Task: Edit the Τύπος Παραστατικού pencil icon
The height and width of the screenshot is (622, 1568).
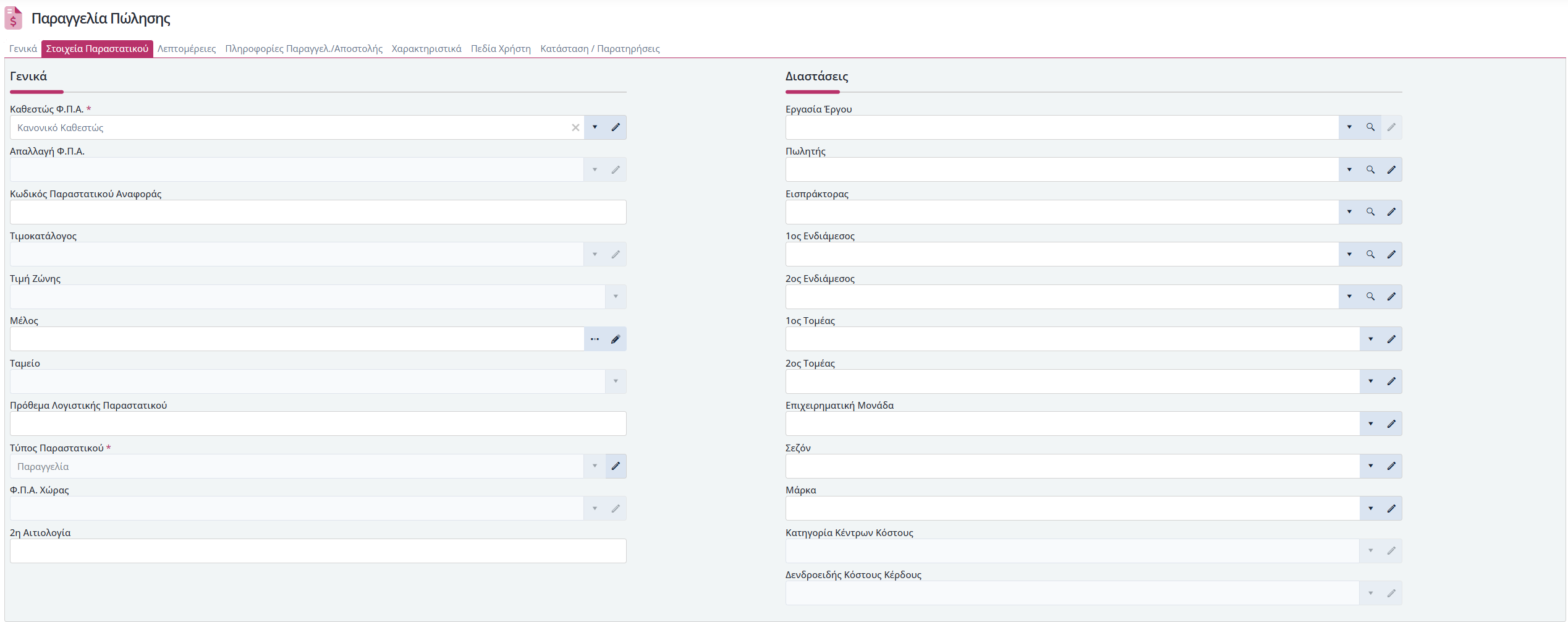Action: point(616,466)
